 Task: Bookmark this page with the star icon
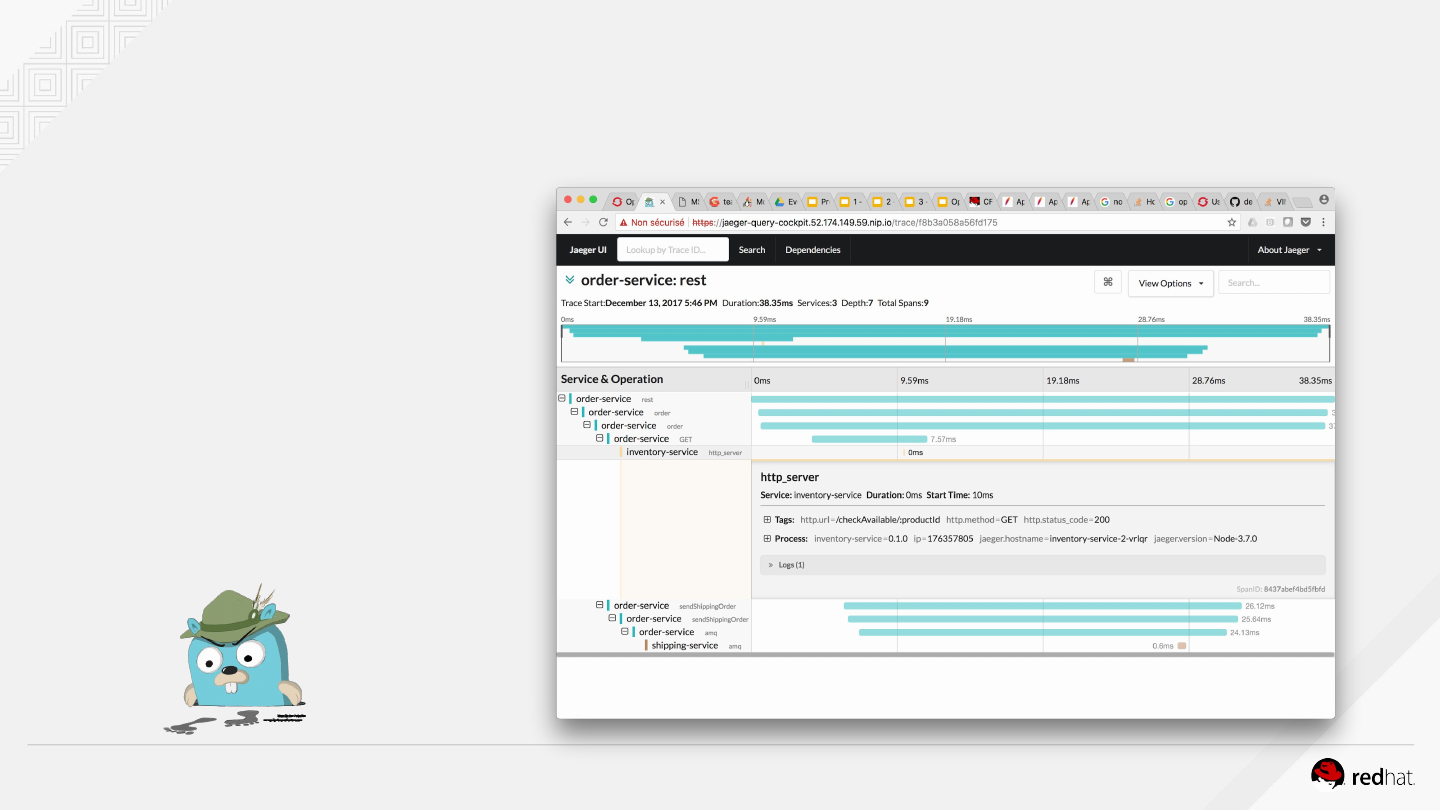click(1232, 222)
